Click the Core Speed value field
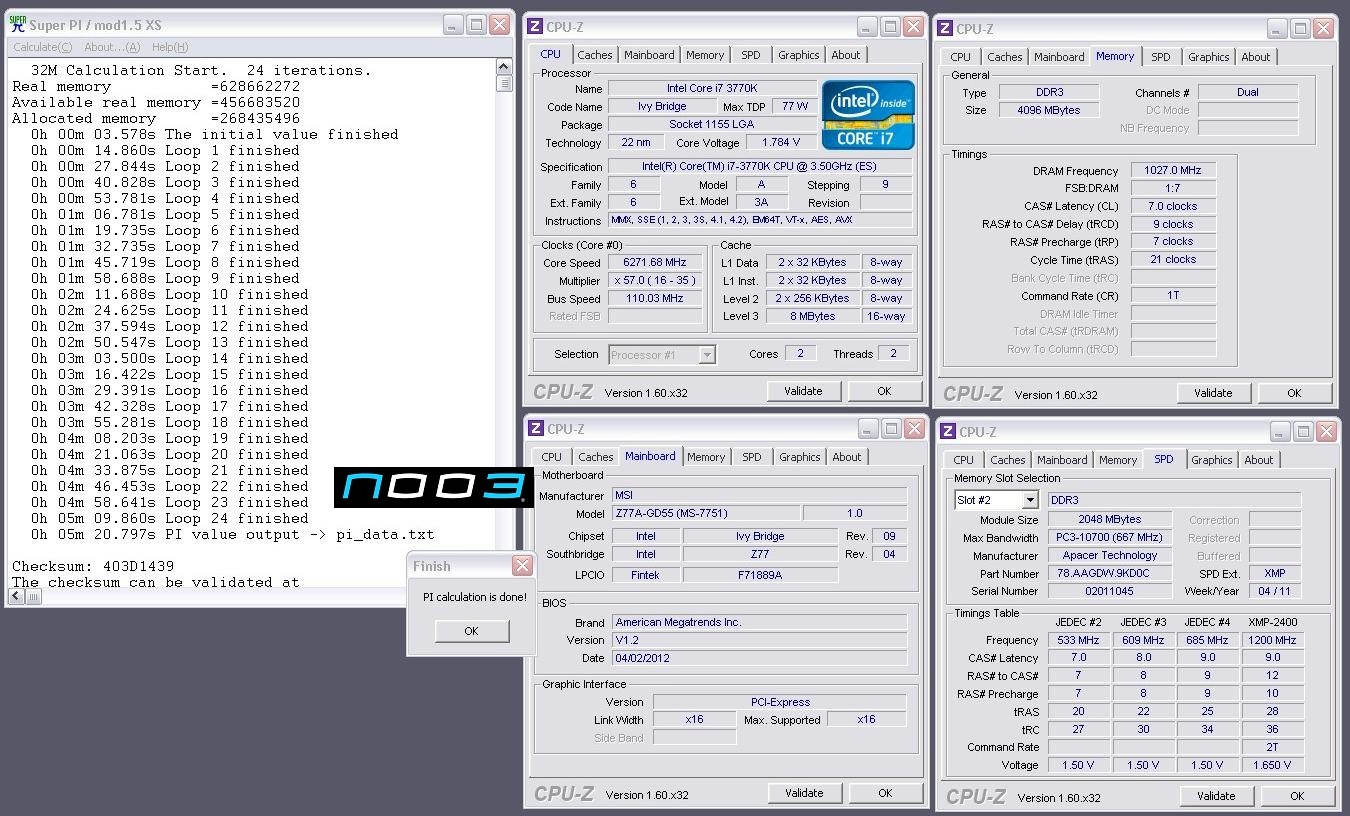The width and height of the screenshot is (1350, 816). 654,263
